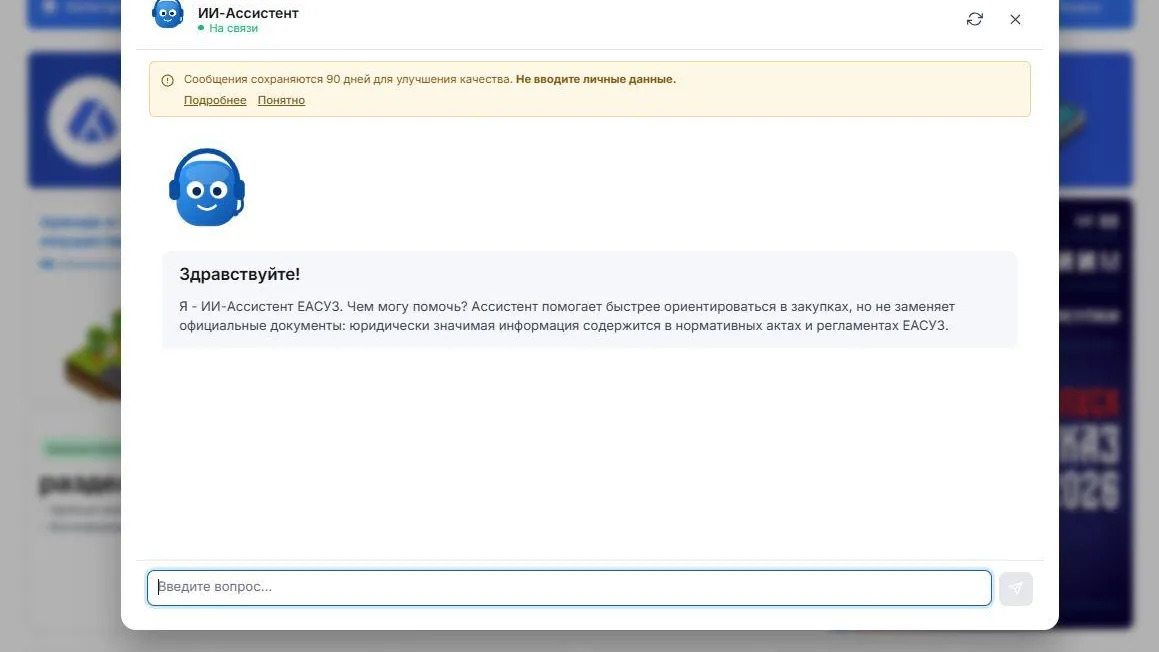The image size is (1159, 652).
Task: Click the dark promotional banner on right
Action: [x=1095, y=414]
